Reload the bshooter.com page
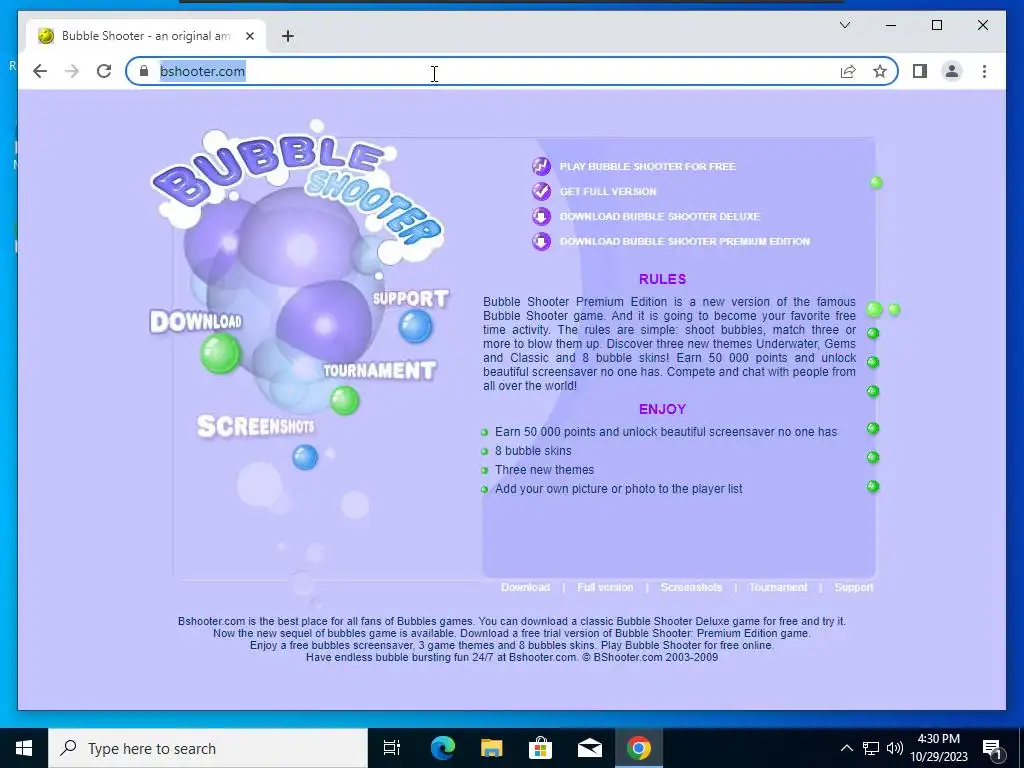Image resolution: width=1024 pixels, height=768 pixels. [104, 71]
